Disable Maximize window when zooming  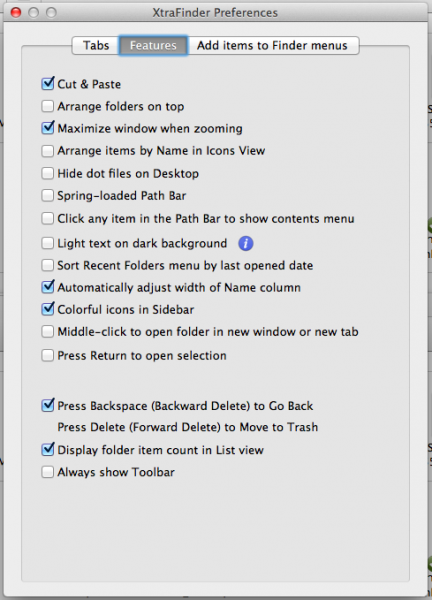47,128
